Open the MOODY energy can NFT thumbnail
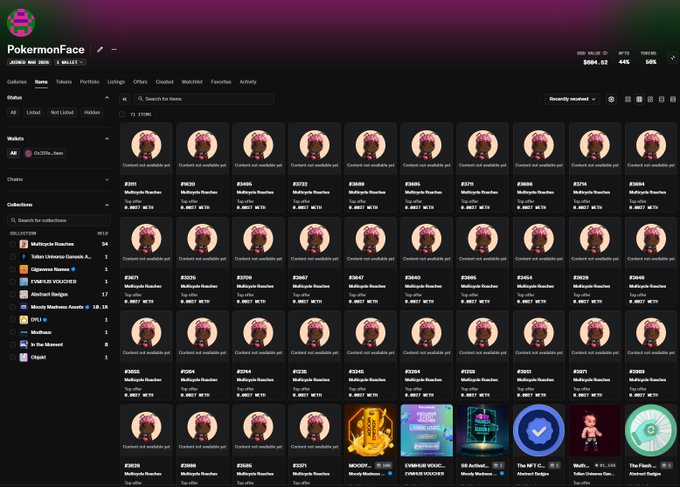 point(370,430)
